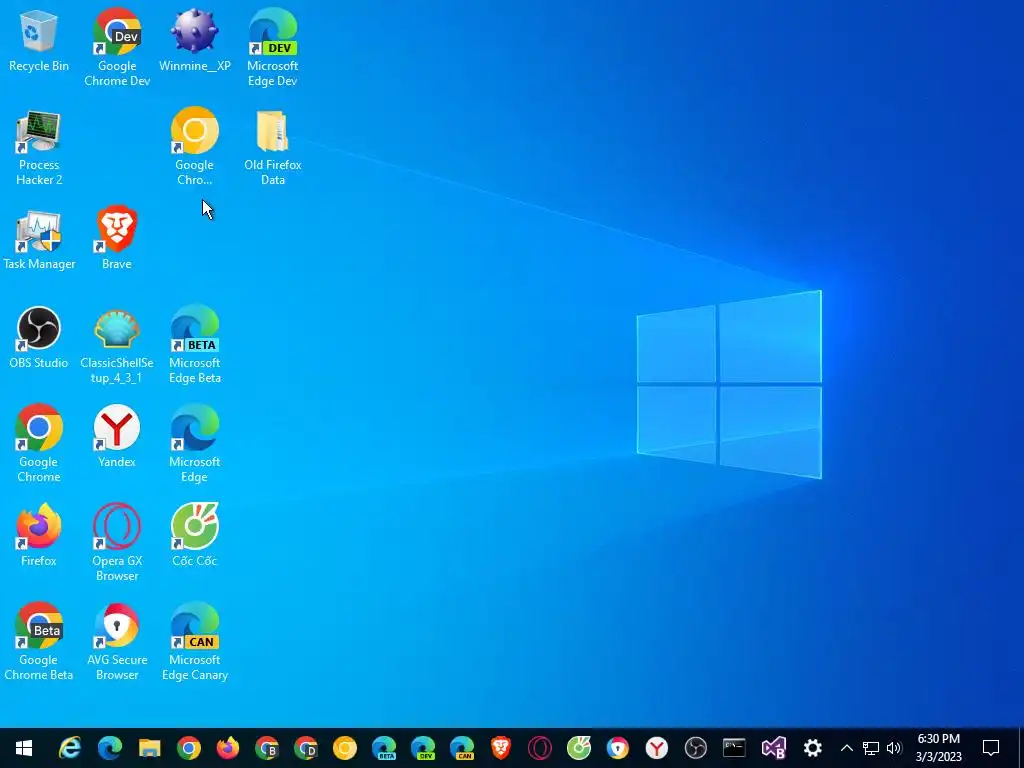Open the volume speaker tray icon
Image resolution: width=1024 pixels, height=768 pixels.
(894, 748)
